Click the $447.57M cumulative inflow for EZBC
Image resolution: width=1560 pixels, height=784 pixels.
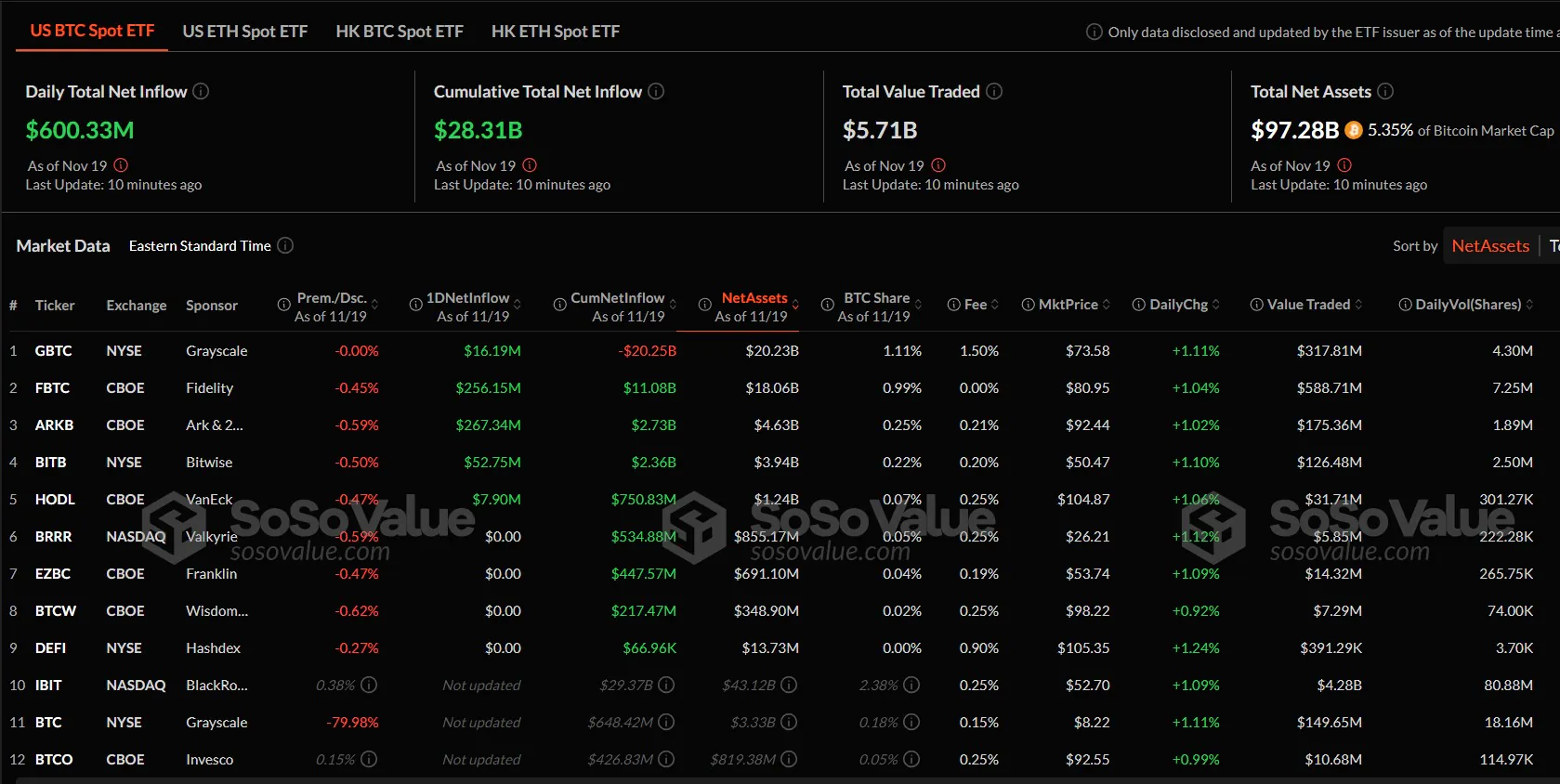click(644, 574)
